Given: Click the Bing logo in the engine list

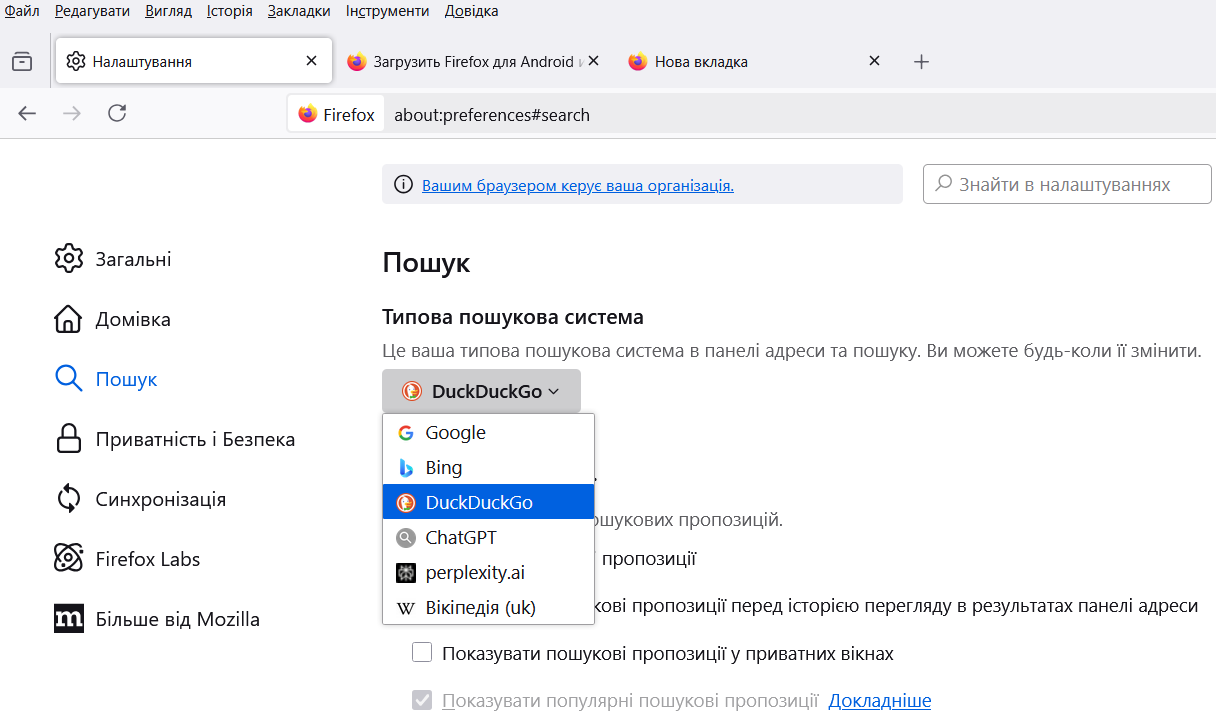Looking at the screenshot, I should click(x=406, y=468).
